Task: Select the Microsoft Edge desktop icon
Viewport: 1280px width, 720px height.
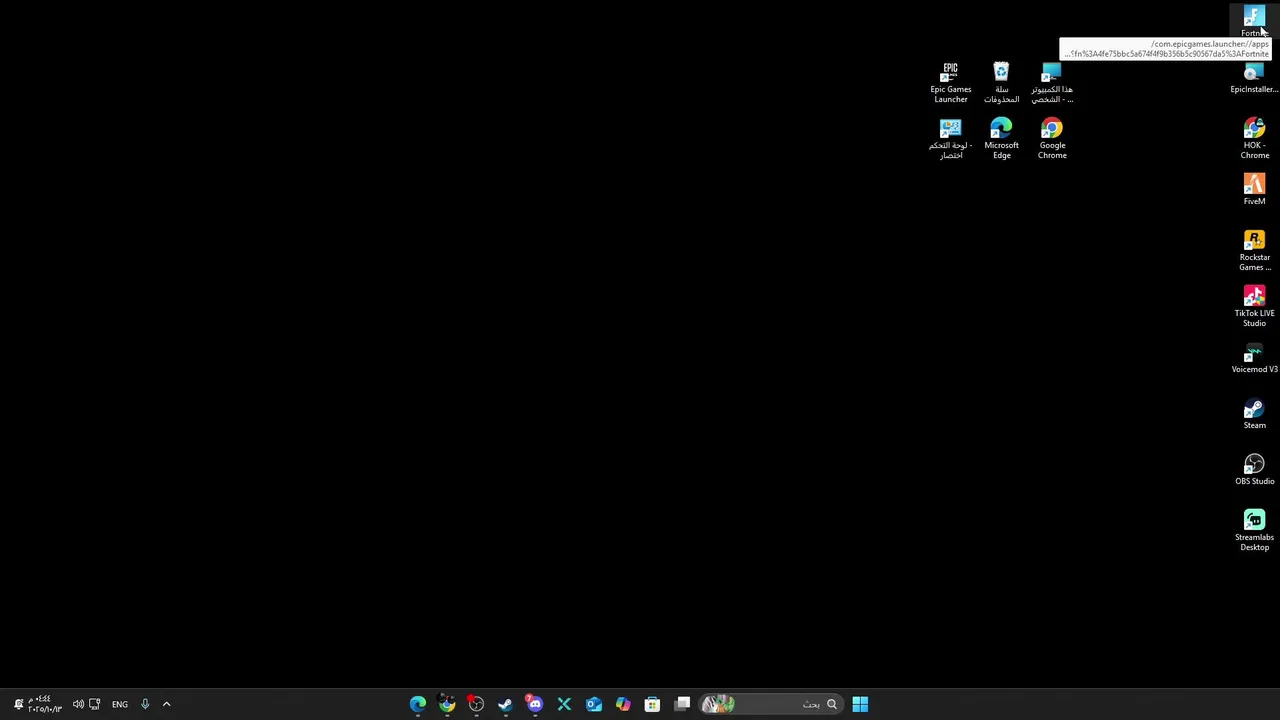Action: click(1001, 139)
